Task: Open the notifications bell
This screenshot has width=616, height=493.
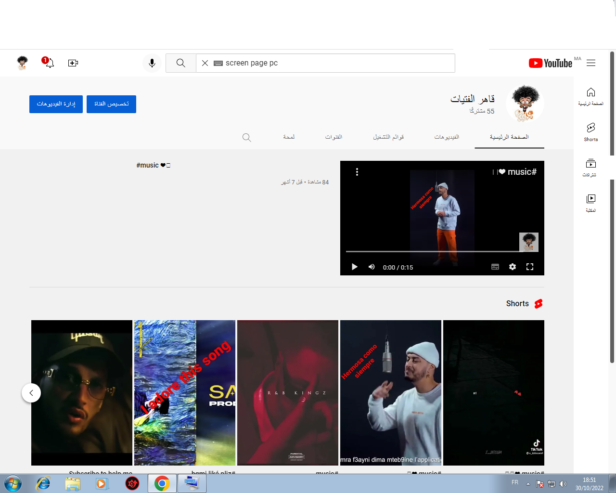Action: [48, 62]
